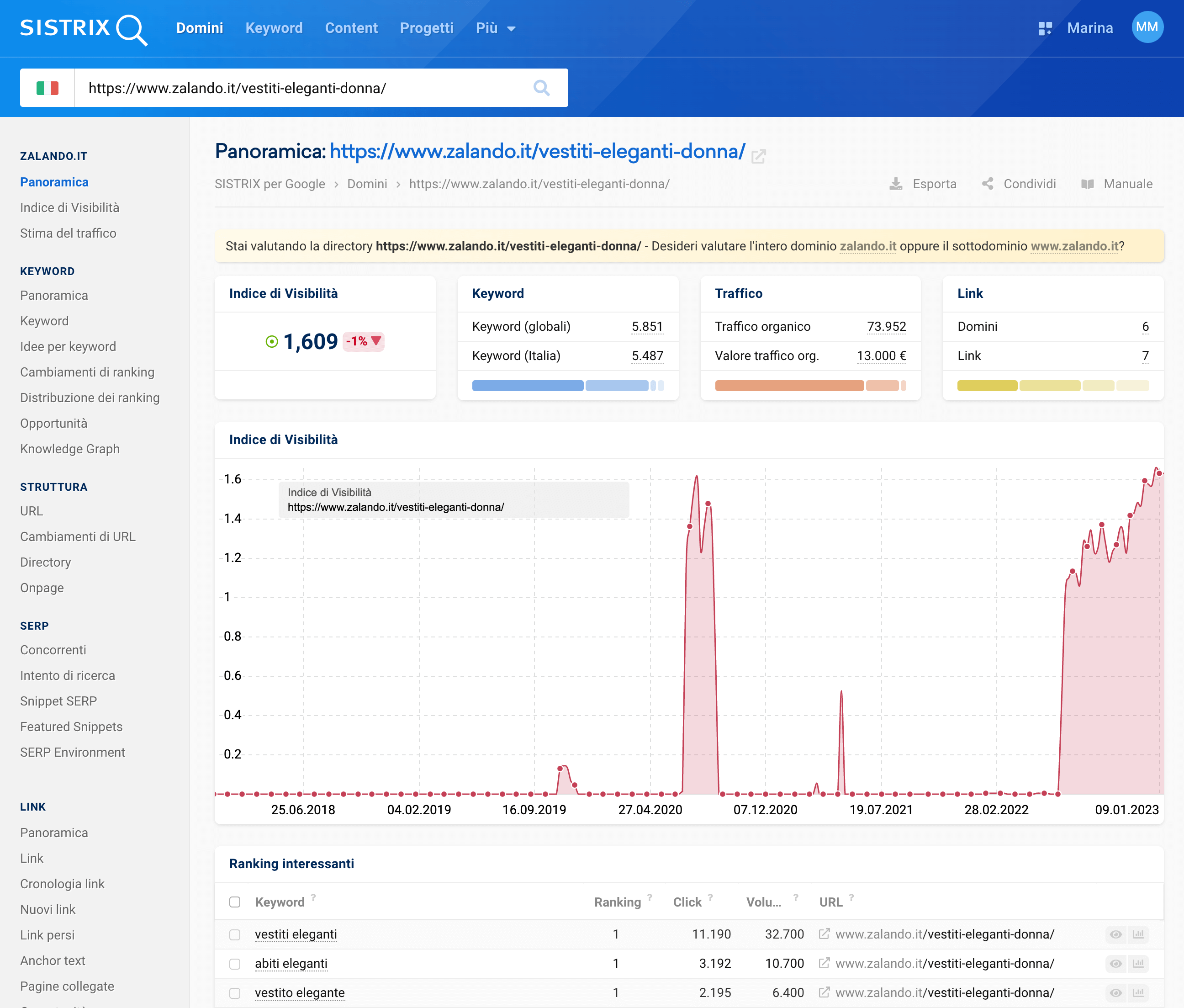Open the MM user avatar
1184x1008 pixels.
pos(1147,27)
